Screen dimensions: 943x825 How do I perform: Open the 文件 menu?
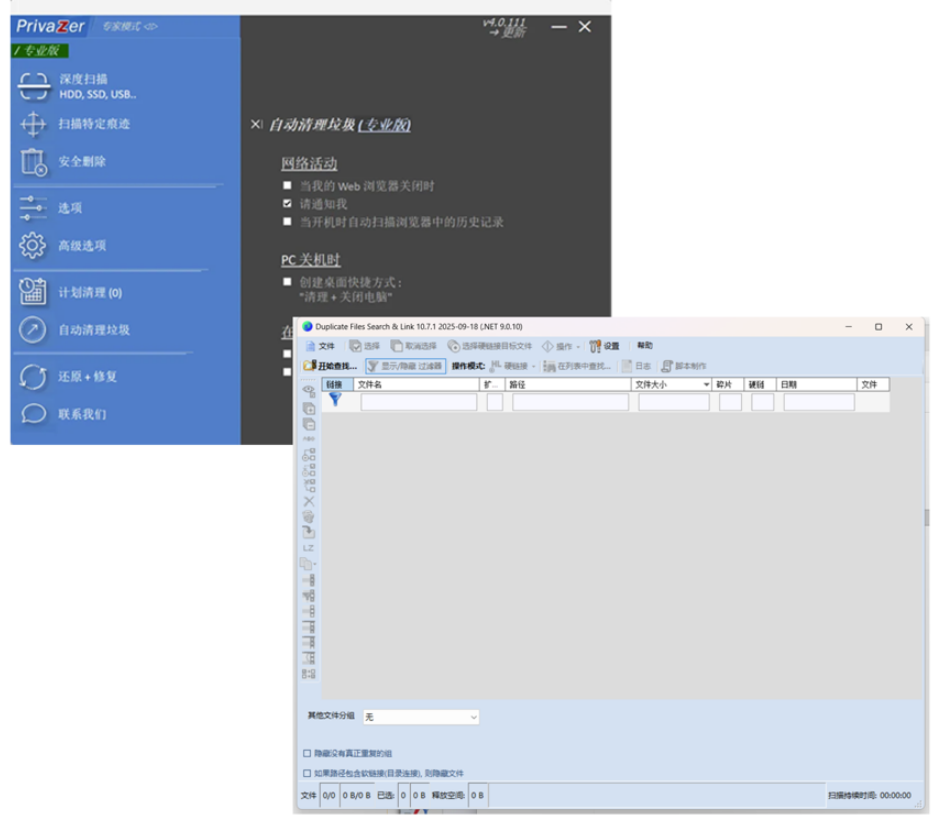tap(320, 346)
